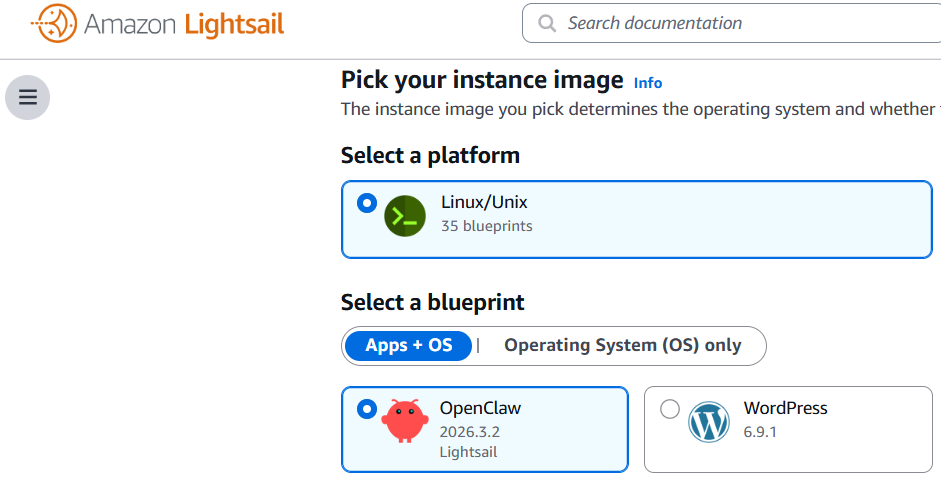Click the magnifying glass search icon
Screen dimensions: 941x478
(x=546, y=23)
